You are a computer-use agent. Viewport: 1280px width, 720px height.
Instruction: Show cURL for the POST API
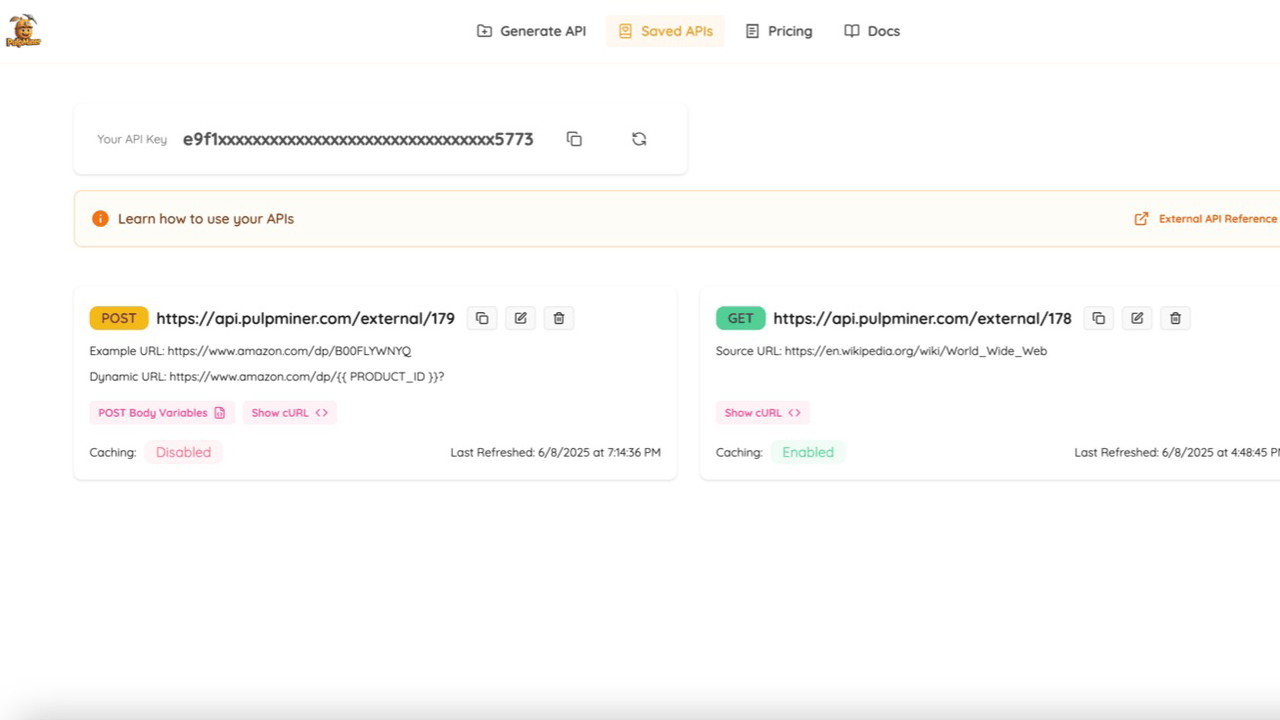289,413
